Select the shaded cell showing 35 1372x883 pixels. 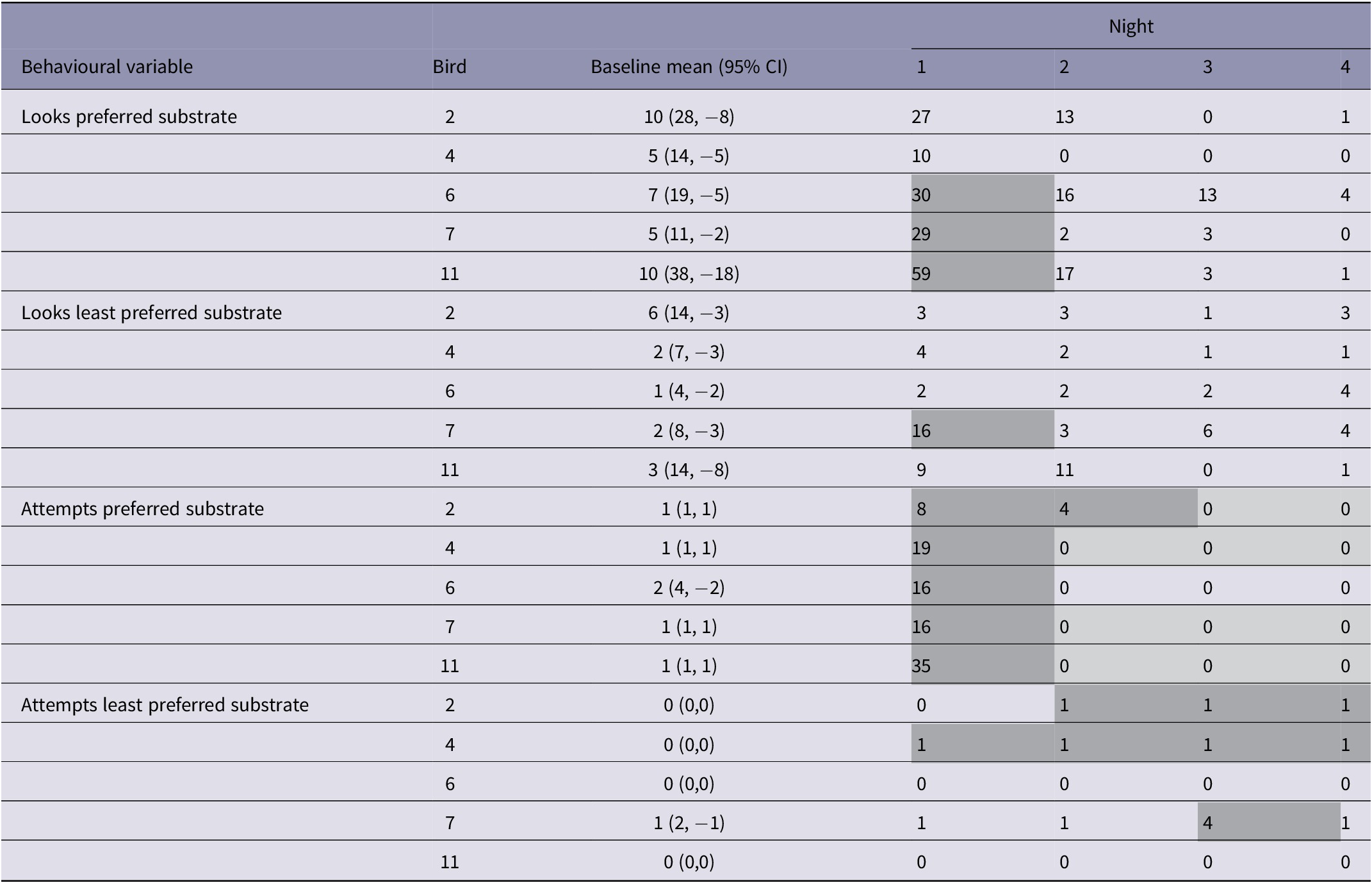921,666
